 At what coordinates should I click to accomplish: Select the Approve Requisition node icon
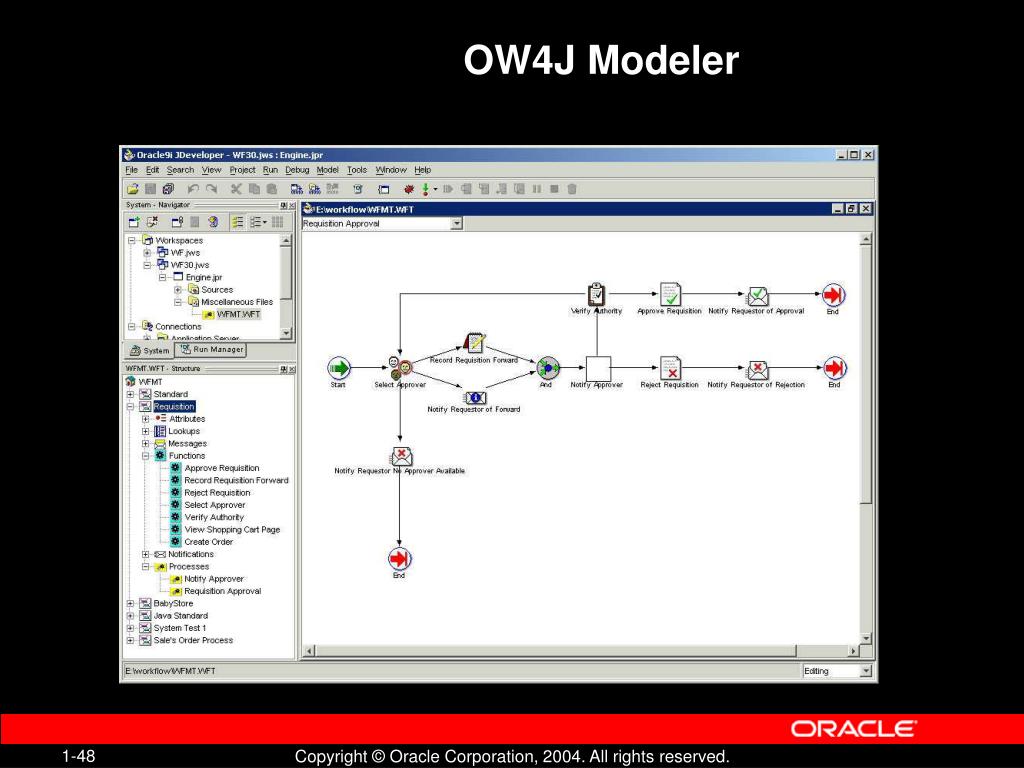pos(670,295)
